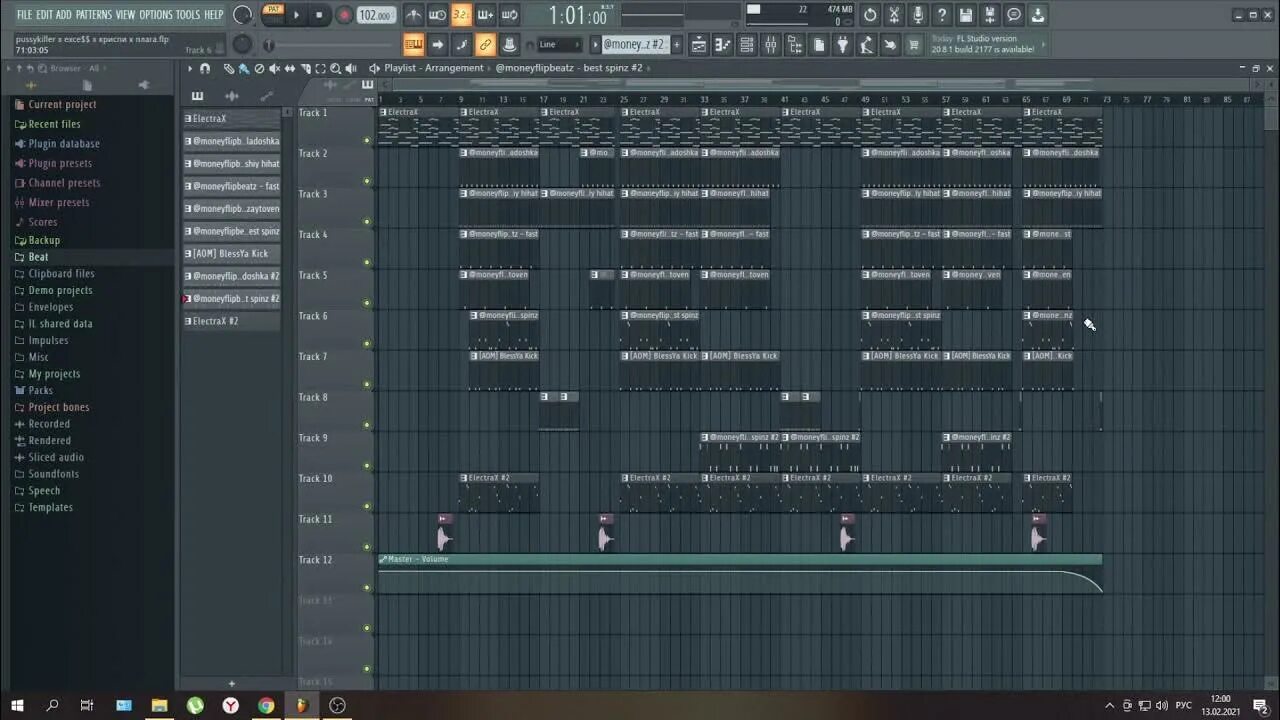
Task: Open the Mixer view icon
Action: point(770,44)
